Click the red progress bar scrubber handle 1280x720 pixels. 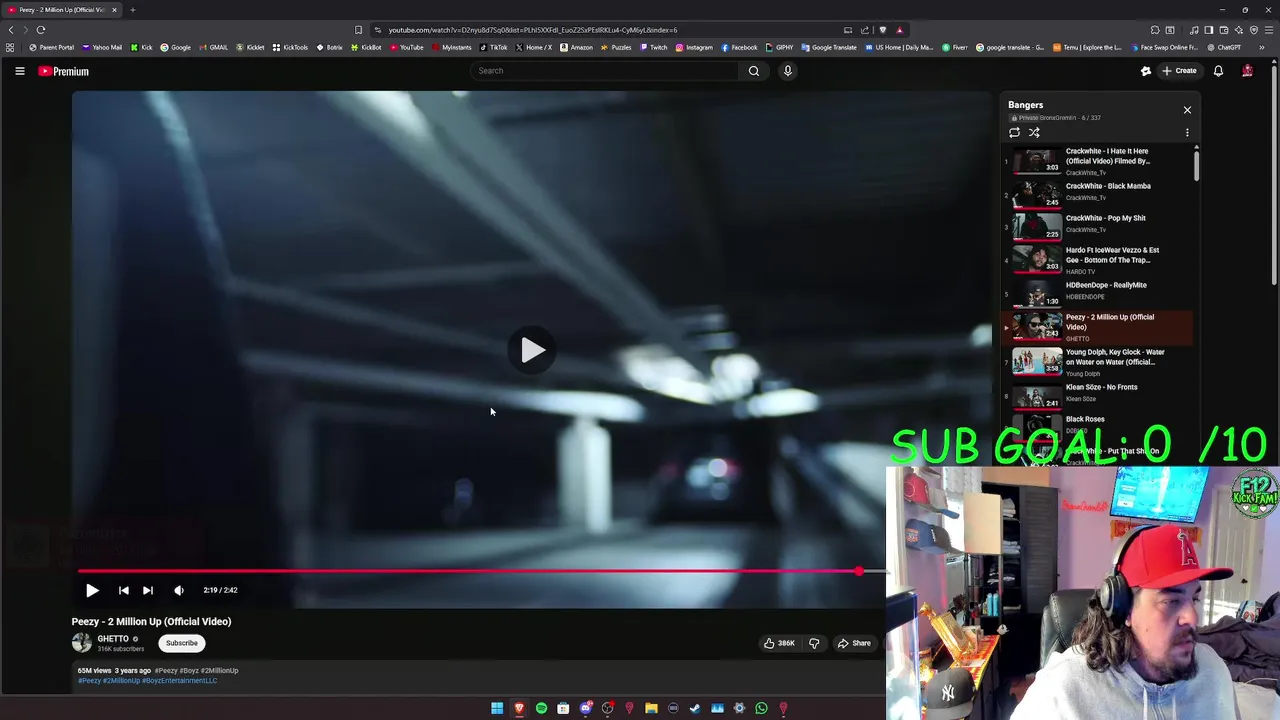point(859,571)
